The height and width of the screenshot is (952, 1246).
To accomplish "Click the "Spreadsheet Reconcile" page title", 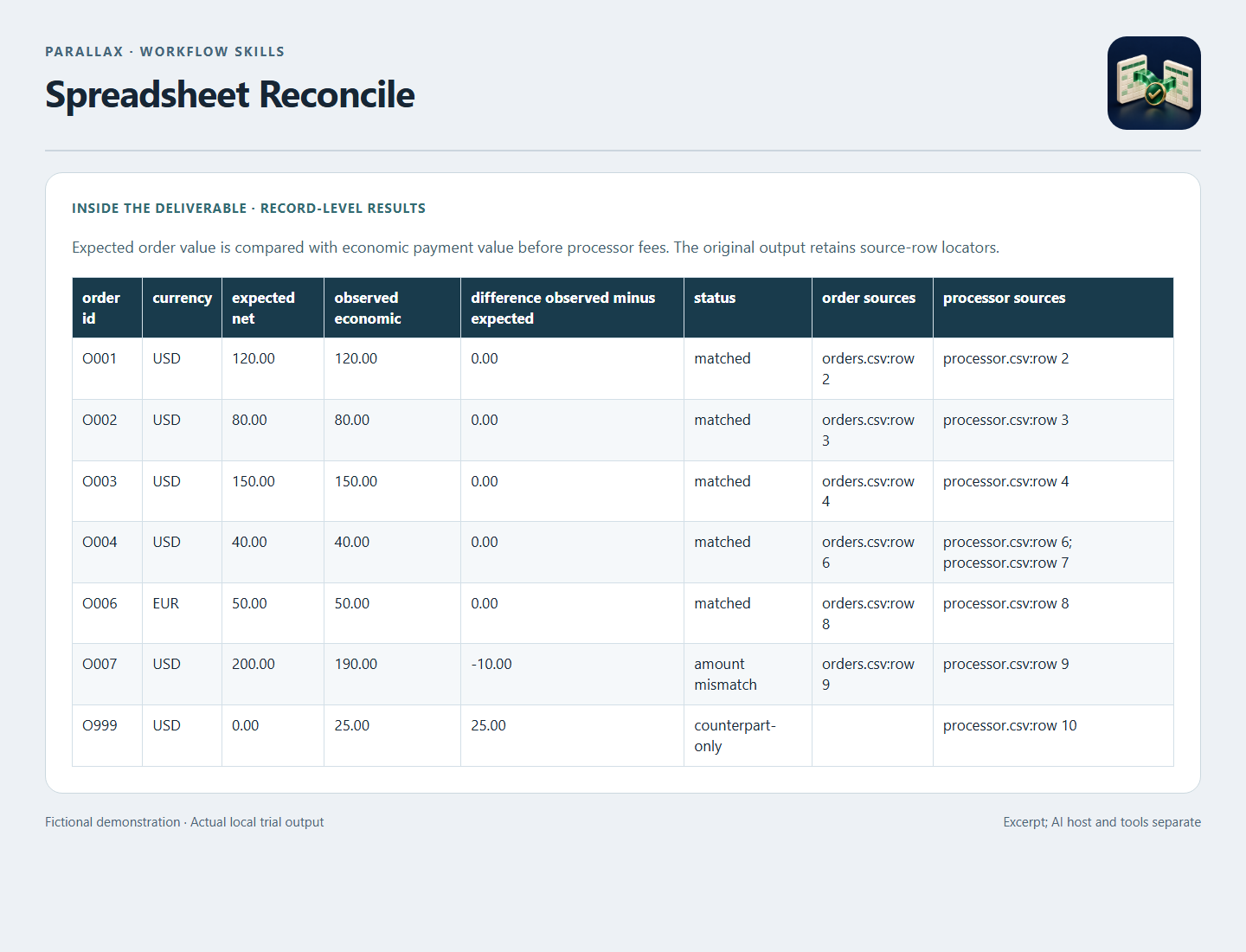I will coord(230,94).
